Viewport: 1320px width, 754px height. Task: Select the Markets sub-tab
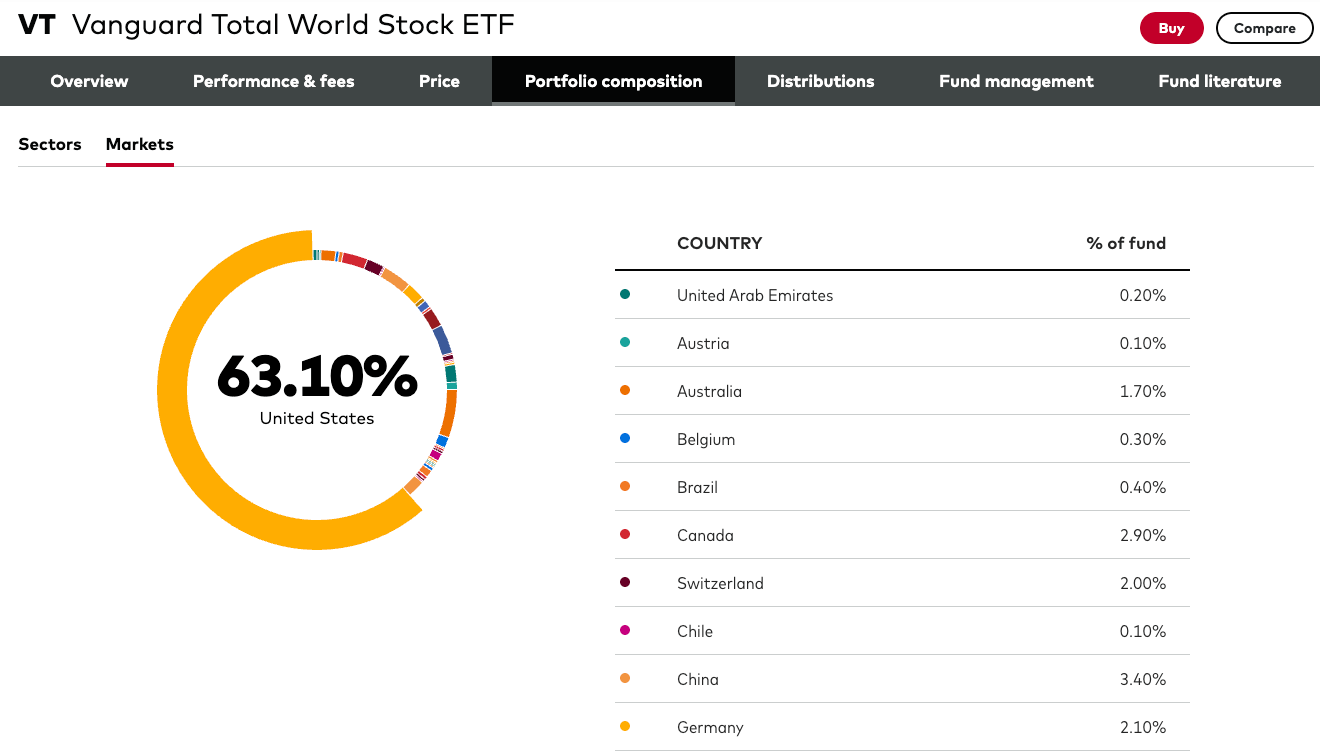coord(140,144)
